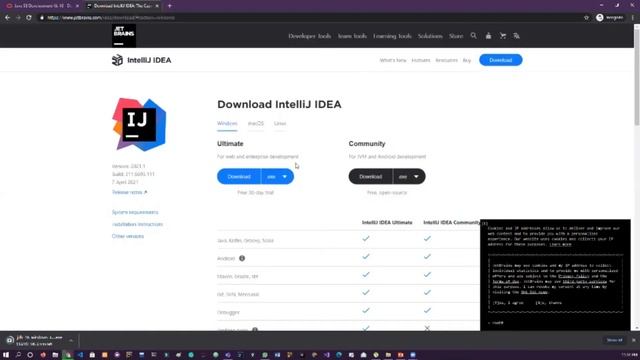The image size is (640, 360).
Task: Click the IntelliJ IDEA product logo icon
Action: [117, 60]
